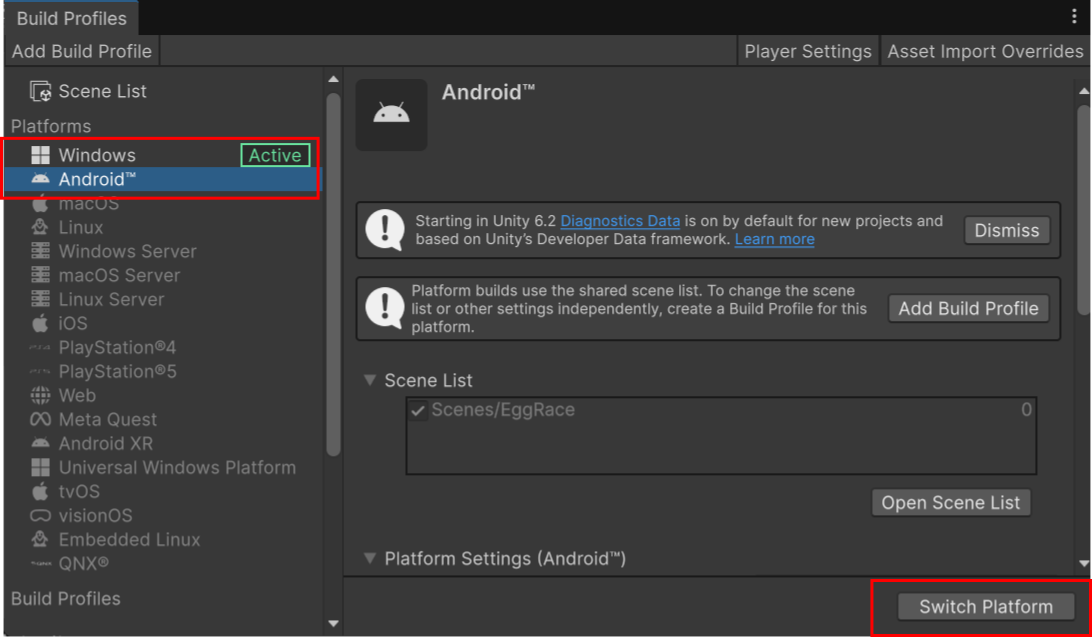This screenshot has height=637, width=1092.
Task: Click the Linux Server icon
Action: [40, 299]
